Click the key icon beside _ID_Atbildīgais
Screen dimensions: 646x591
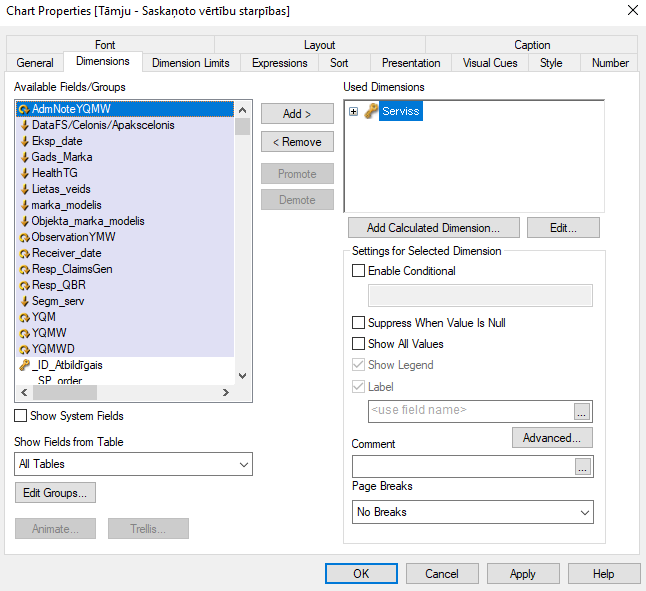[24, 365]
